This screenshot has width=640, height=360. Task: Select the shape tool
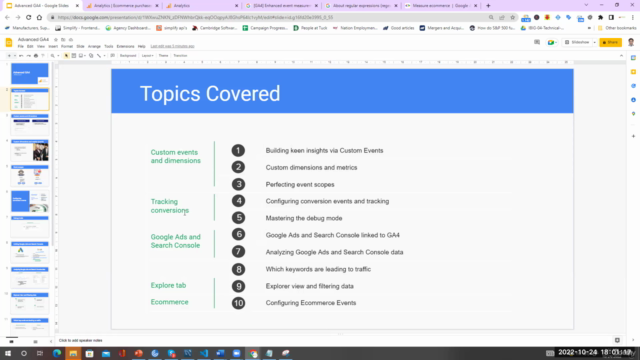tap(91, 56)
